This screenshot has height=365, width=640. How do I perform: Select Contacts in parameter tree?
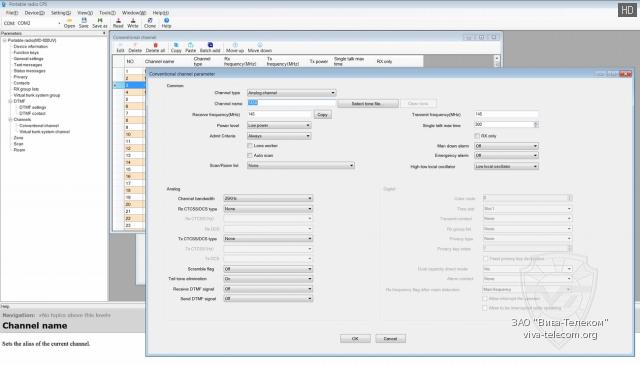pos(22,83)
